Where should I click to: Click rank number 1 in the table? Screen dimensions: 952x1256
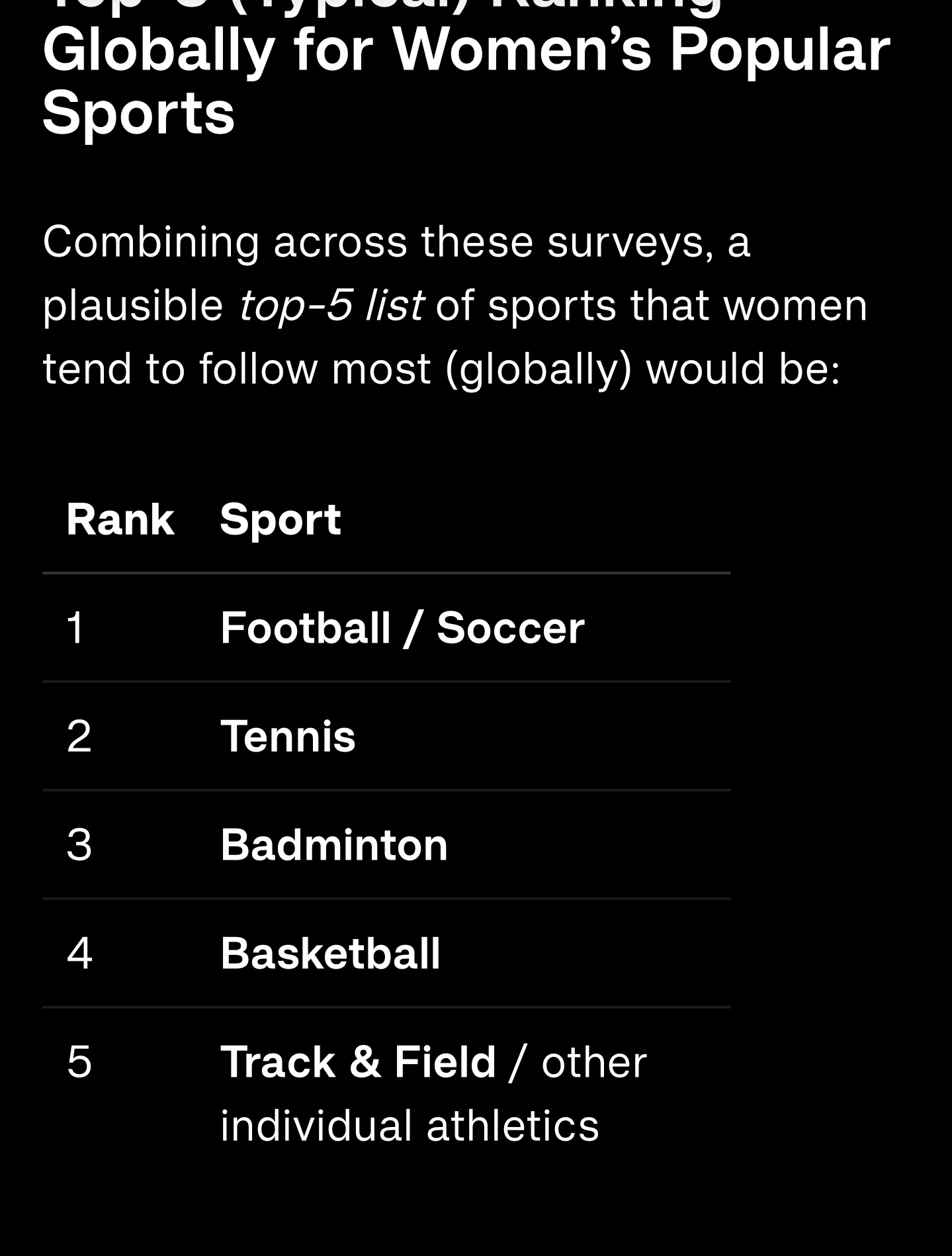point(75,627)
